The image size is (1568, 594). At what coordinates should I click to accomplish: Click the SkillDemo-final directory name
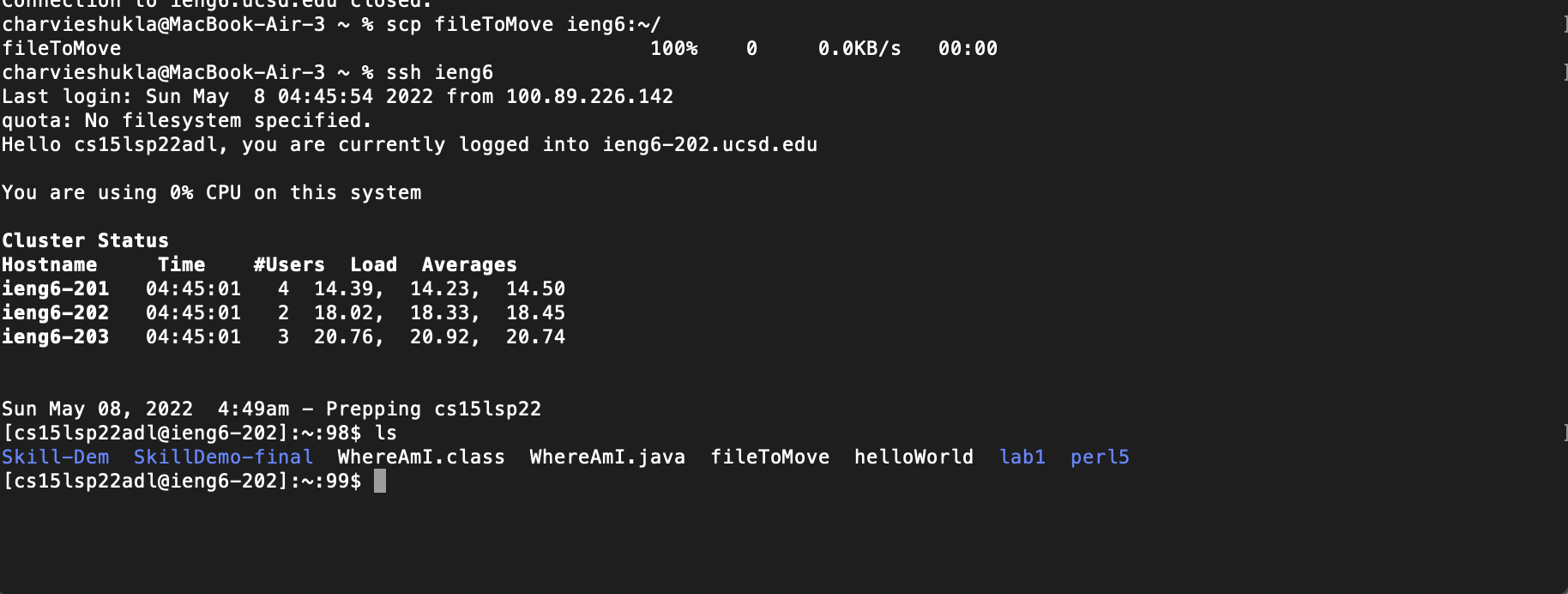click(x=223, y=457)
